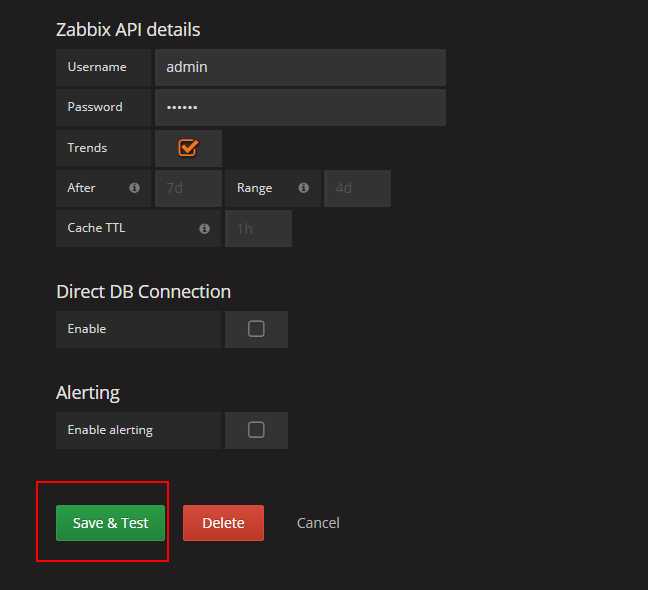648x590 pixels.
Task: Click the After label
Action: [x=81, y=188]
